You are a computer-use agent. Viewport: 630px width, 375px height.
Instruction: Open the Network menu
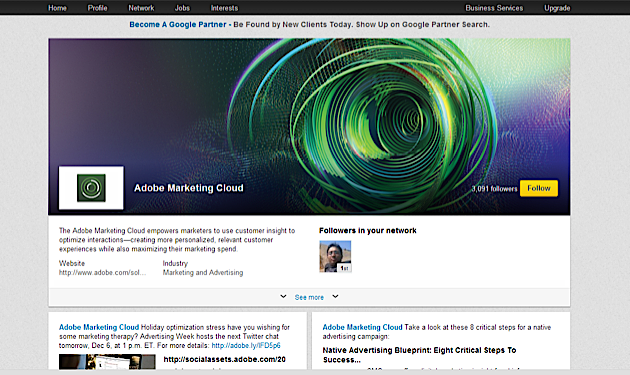141,8
